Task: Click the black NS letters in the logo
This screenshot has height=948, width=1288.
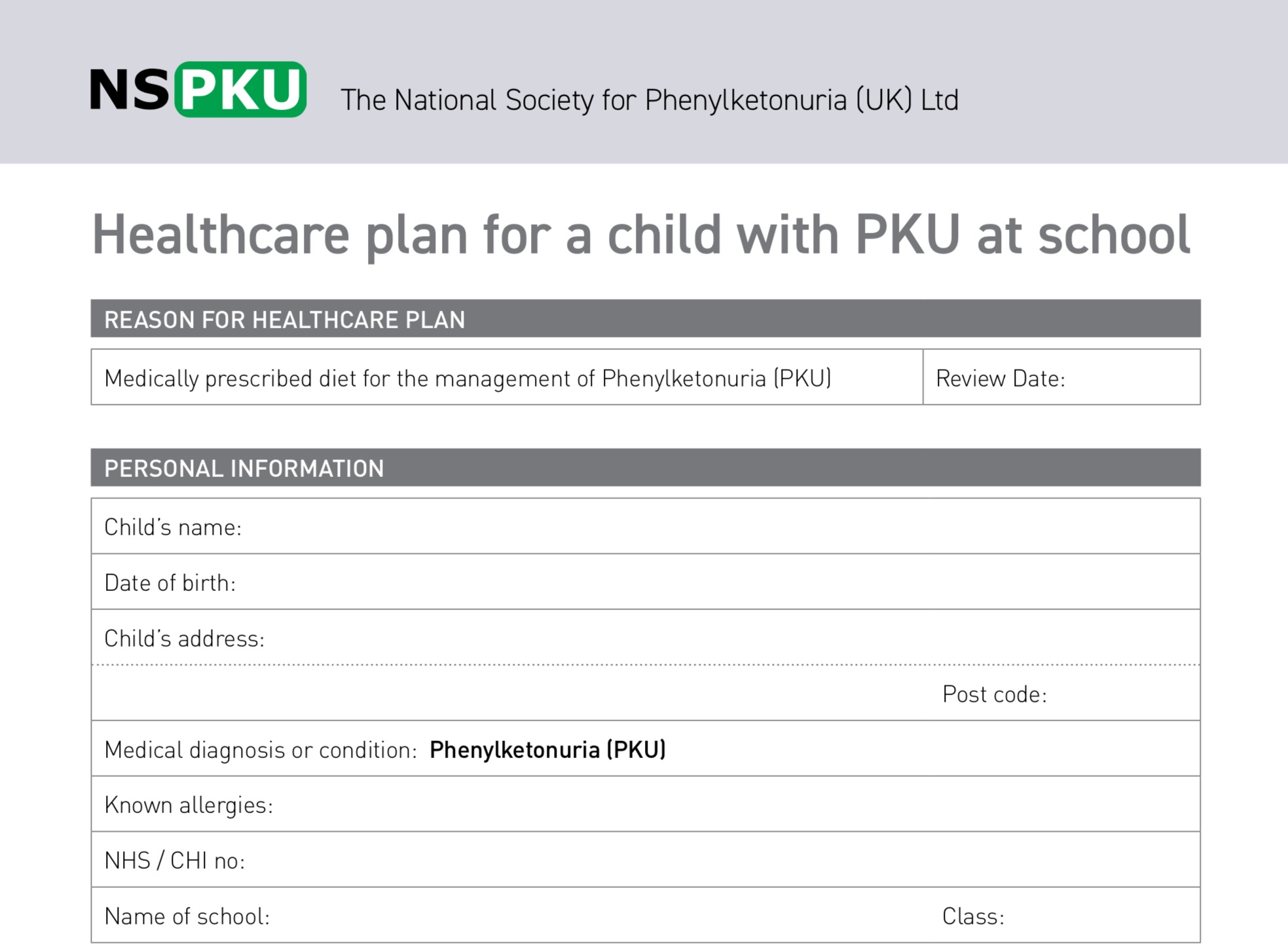Action: (130, 90)
